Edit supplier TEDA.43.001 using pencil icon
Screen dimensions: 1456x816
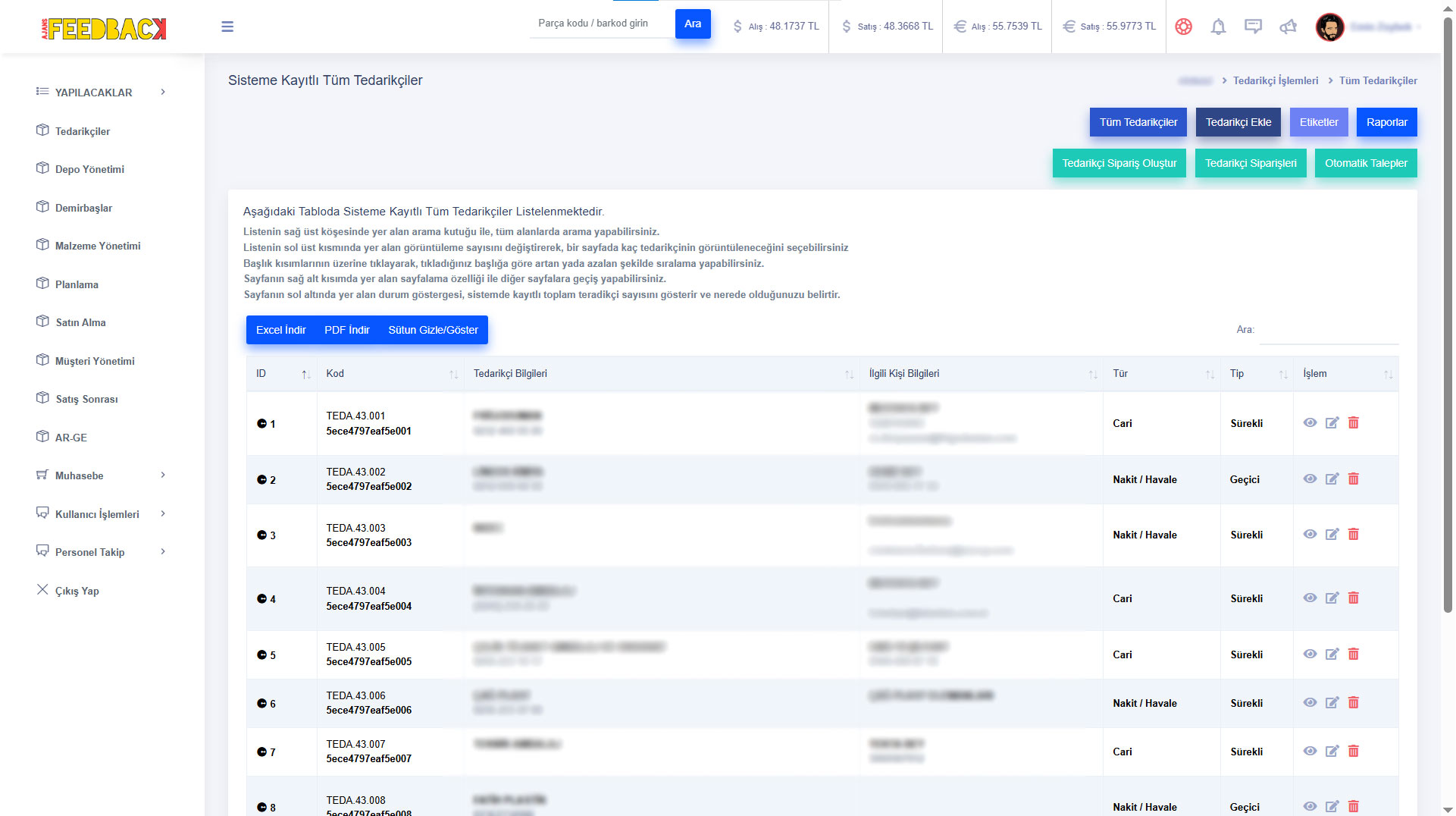tap(1332, 423)
